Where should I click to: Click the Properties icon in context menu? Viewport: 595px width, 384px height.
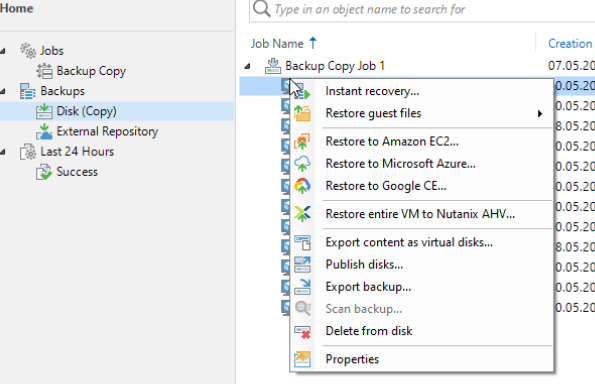pos(302,359)
